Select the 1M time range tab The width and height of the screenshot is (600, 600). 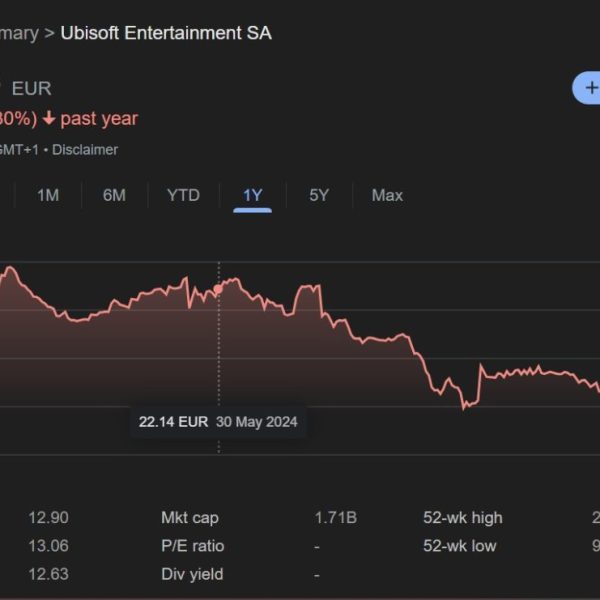(48, 195)
